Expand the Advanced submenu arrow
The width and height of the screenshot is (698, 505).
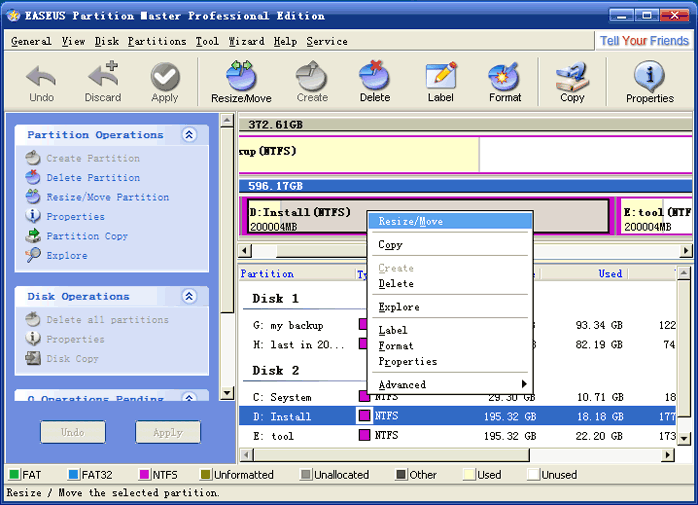tap(524, 384)
